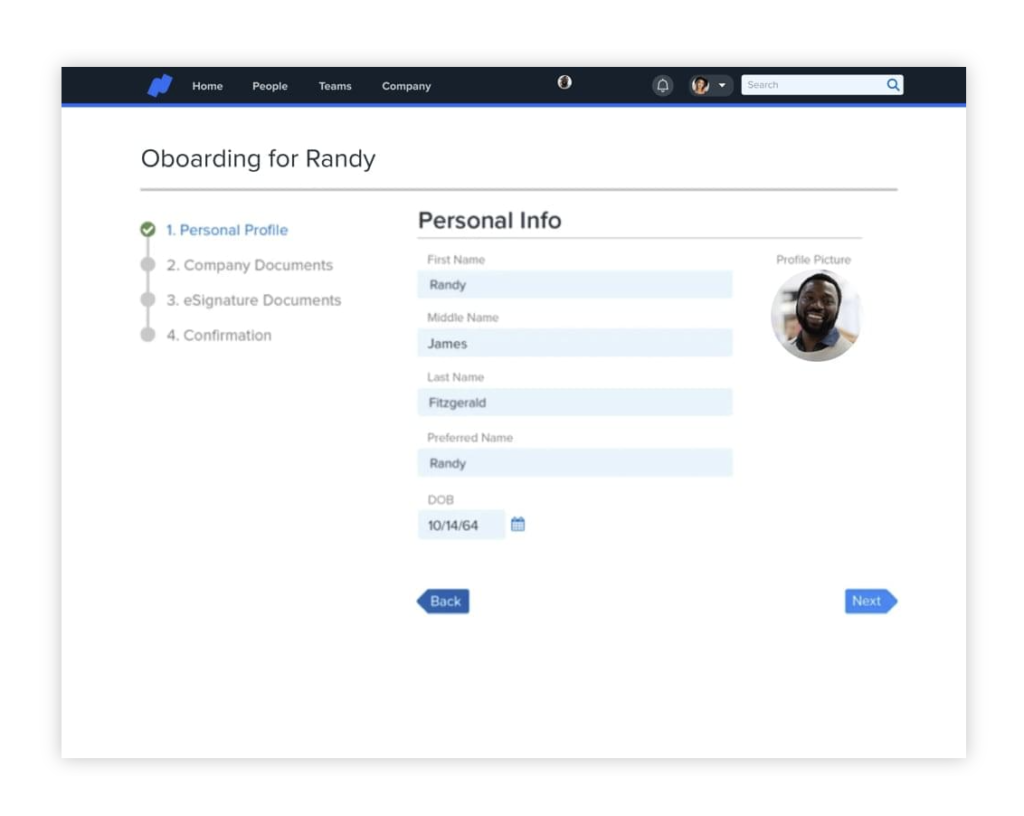Go to the Home menu item
The width and height of the screenshot is (1024, 816).
(x=207, y=86)
